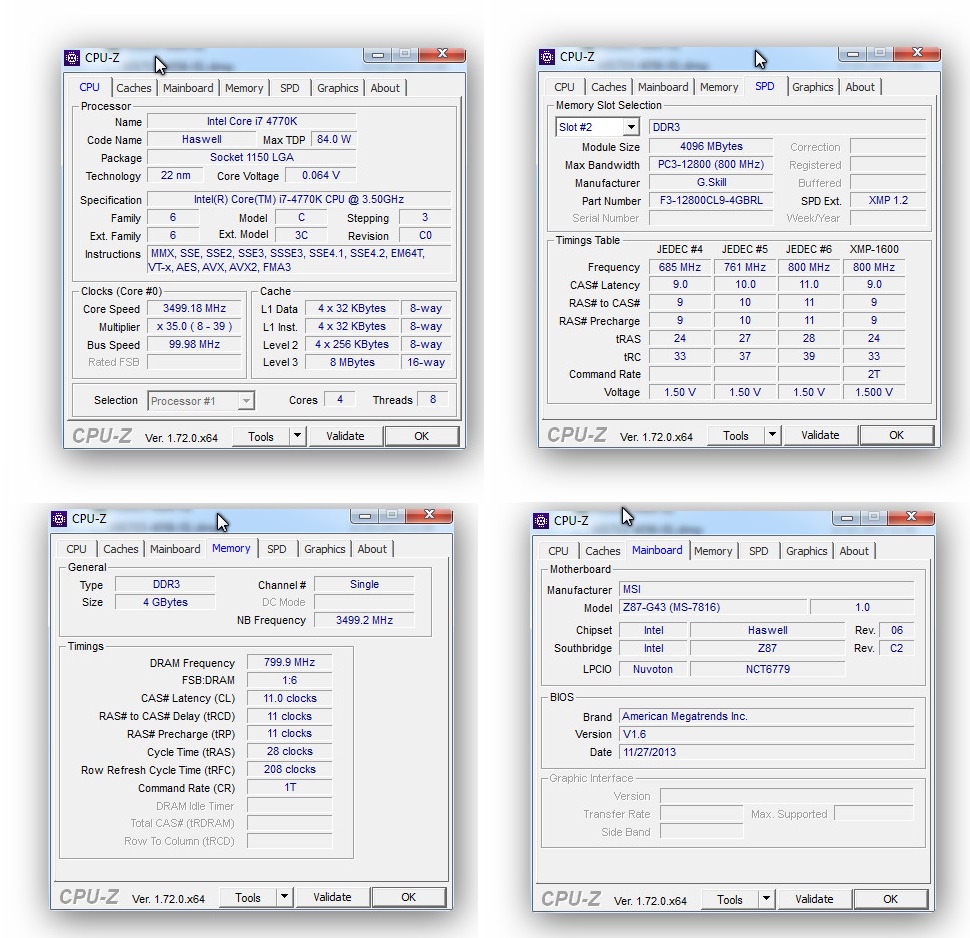Click the processor name value Intel Core i7 4770K
Screen dimensions: 970x938
coord(252,121)
